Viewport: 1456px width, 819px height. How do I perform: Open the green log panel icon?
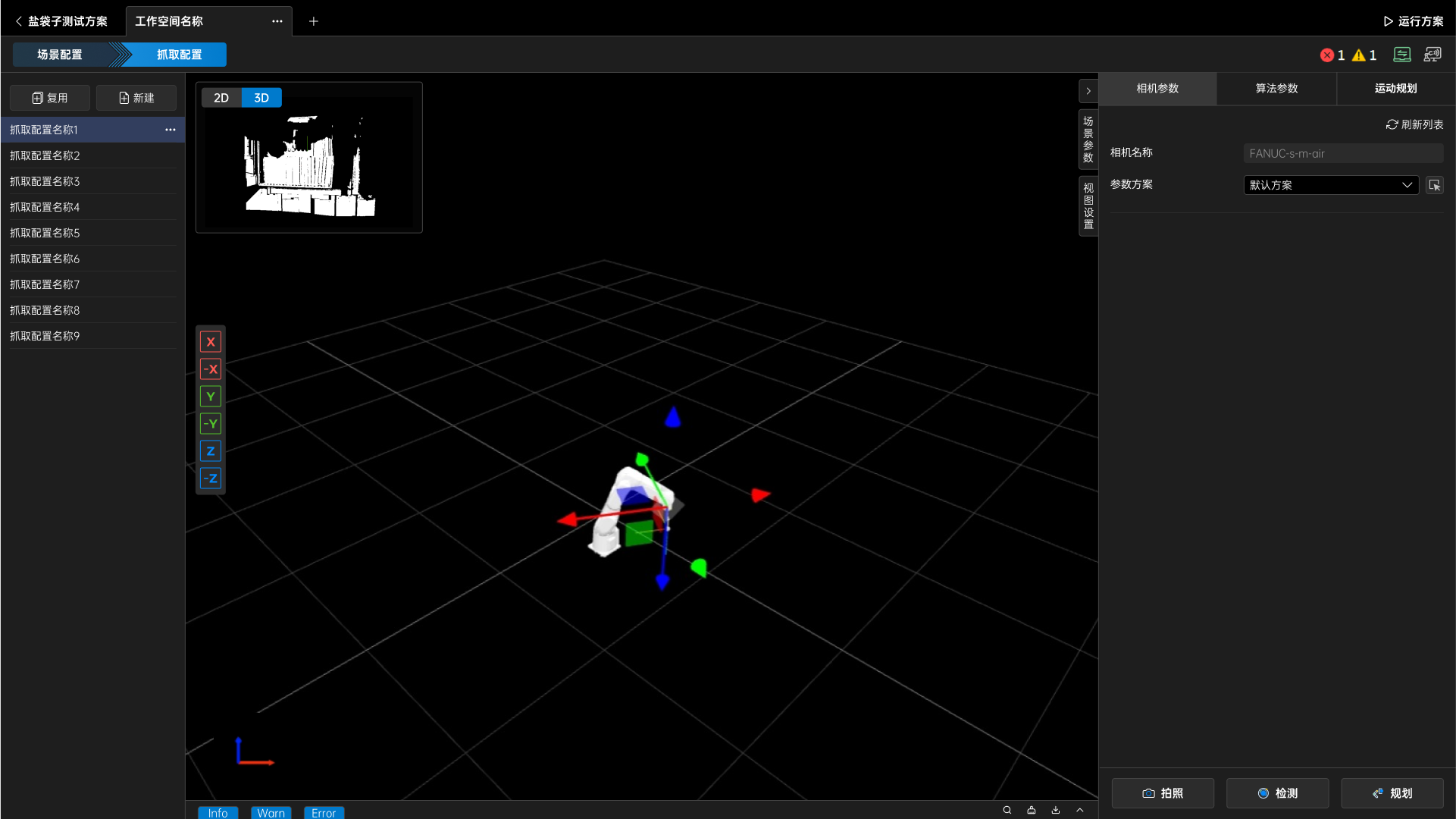[1402, 55]
